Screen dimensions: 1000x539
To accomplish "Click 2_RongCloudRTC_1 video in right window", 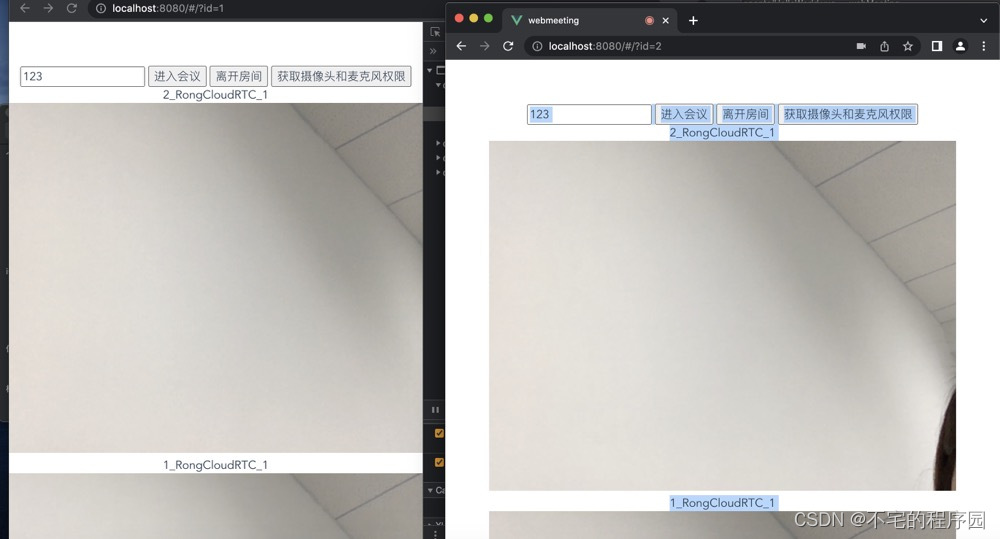I will point(722,316).
